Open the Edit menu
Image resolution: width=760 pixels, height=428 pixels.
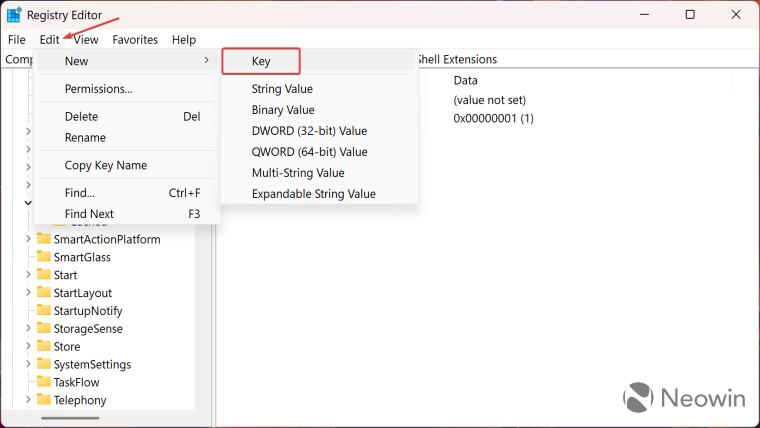click(x=49, y=40)
